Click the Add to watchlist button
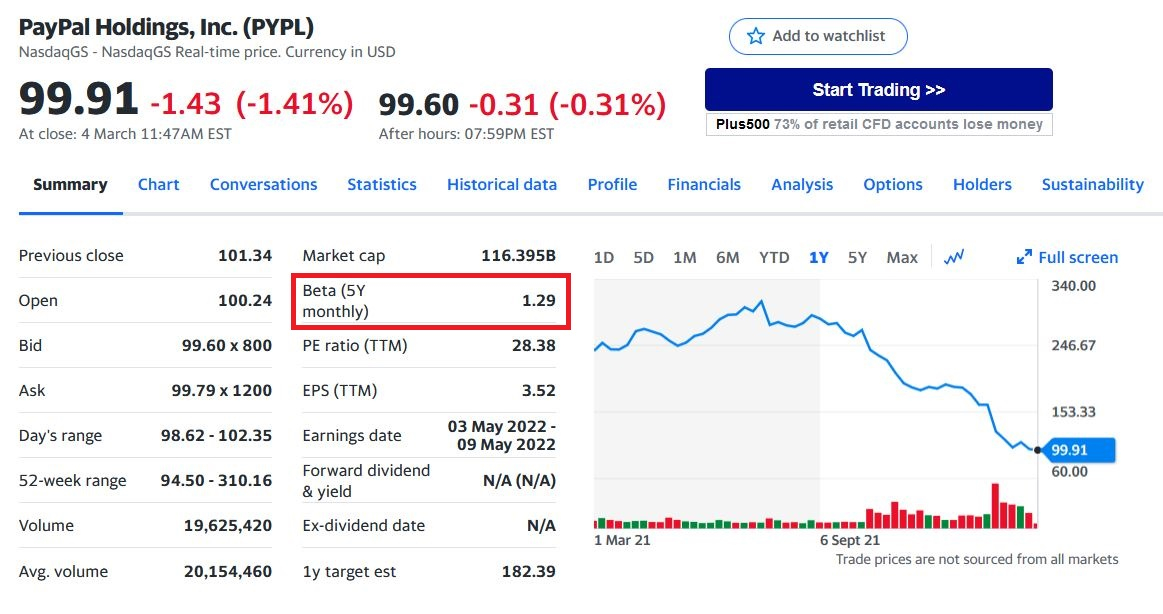The height and width of the screenshot is (614, 1163). pyautogui.click(x=818, y=36)
